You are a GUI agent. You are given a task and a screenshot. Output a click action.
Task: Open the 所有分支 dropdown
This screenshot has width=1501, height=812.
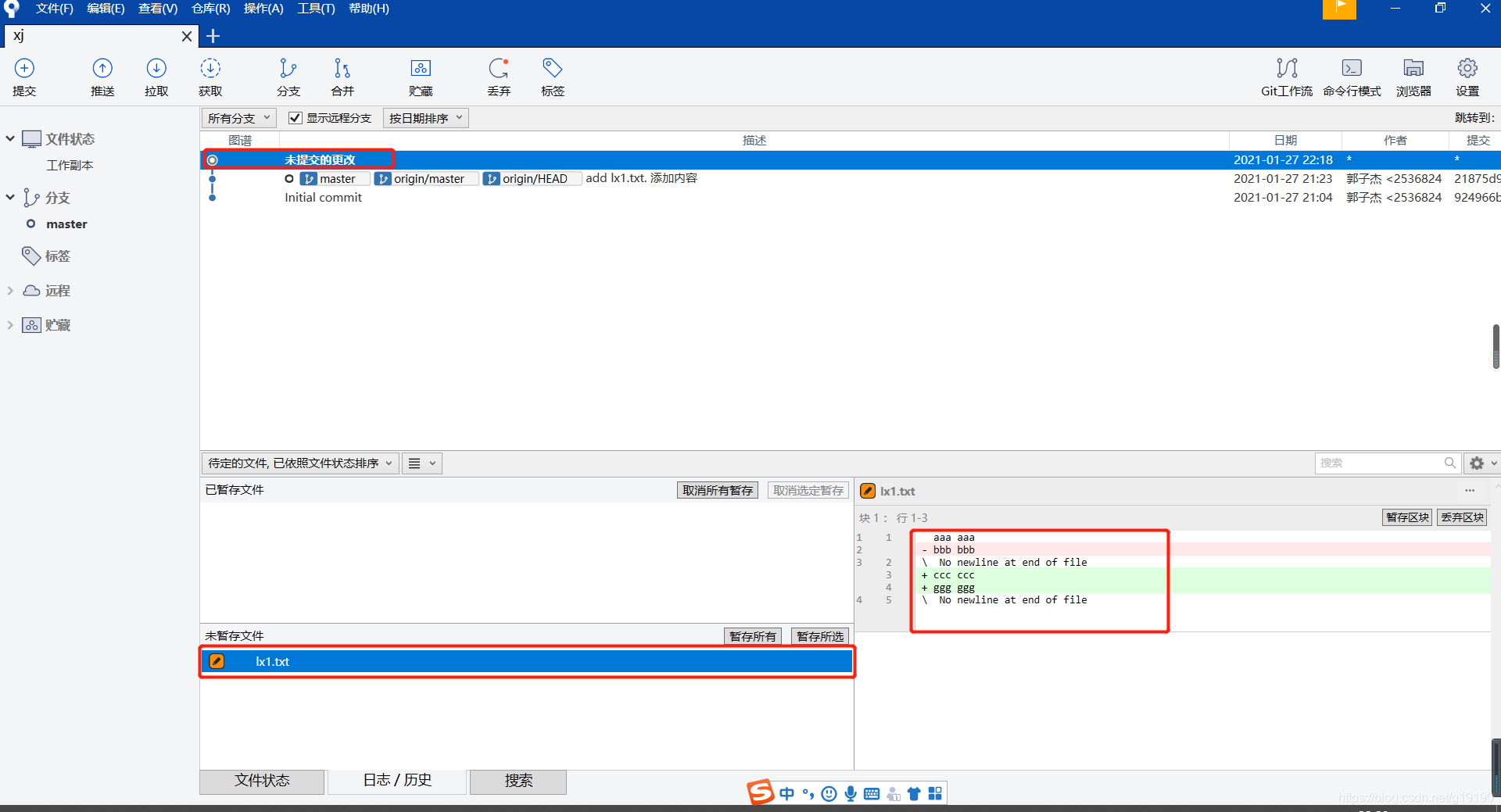238,118
